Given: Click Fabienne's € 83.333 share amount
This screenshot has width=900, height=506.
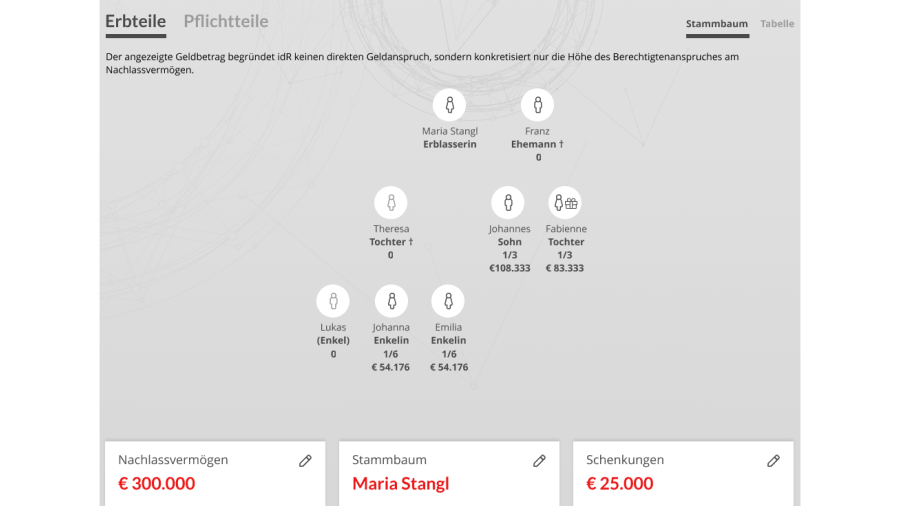Looking at the screenshot, I should 565,268.
